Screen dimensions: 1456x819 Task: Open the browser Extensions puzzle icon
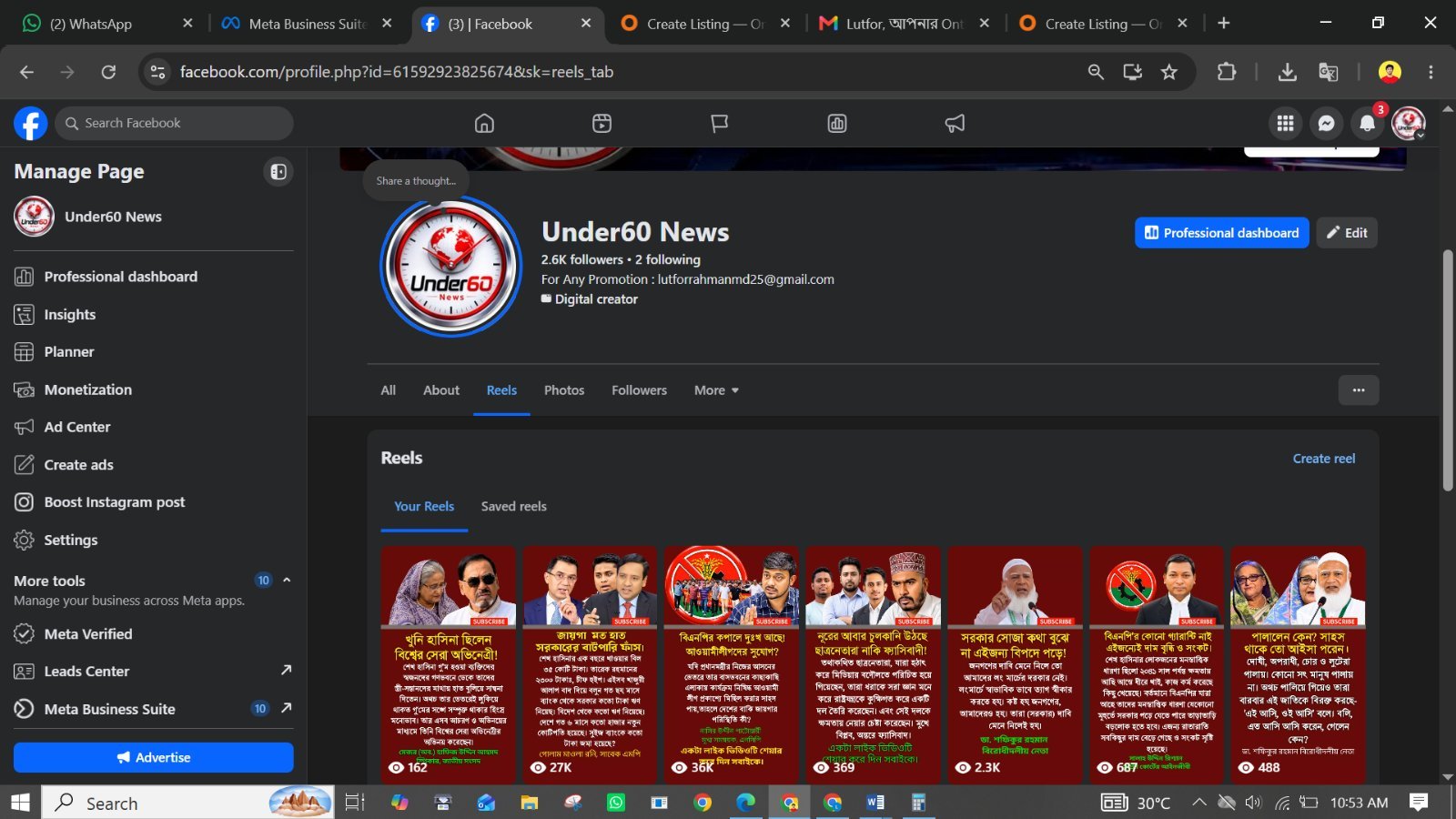(1227, 72)
